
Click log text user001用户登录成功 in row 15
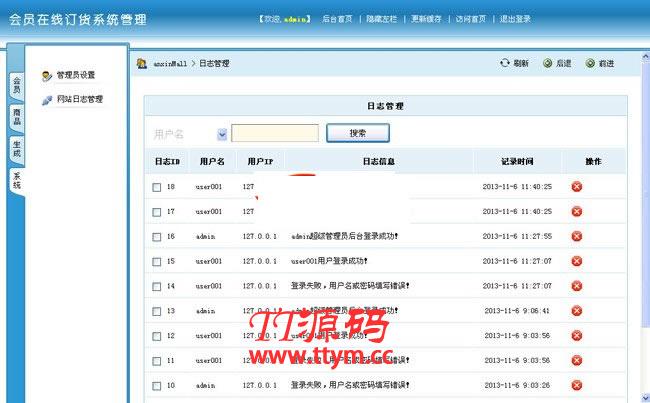tap(329, 261)
